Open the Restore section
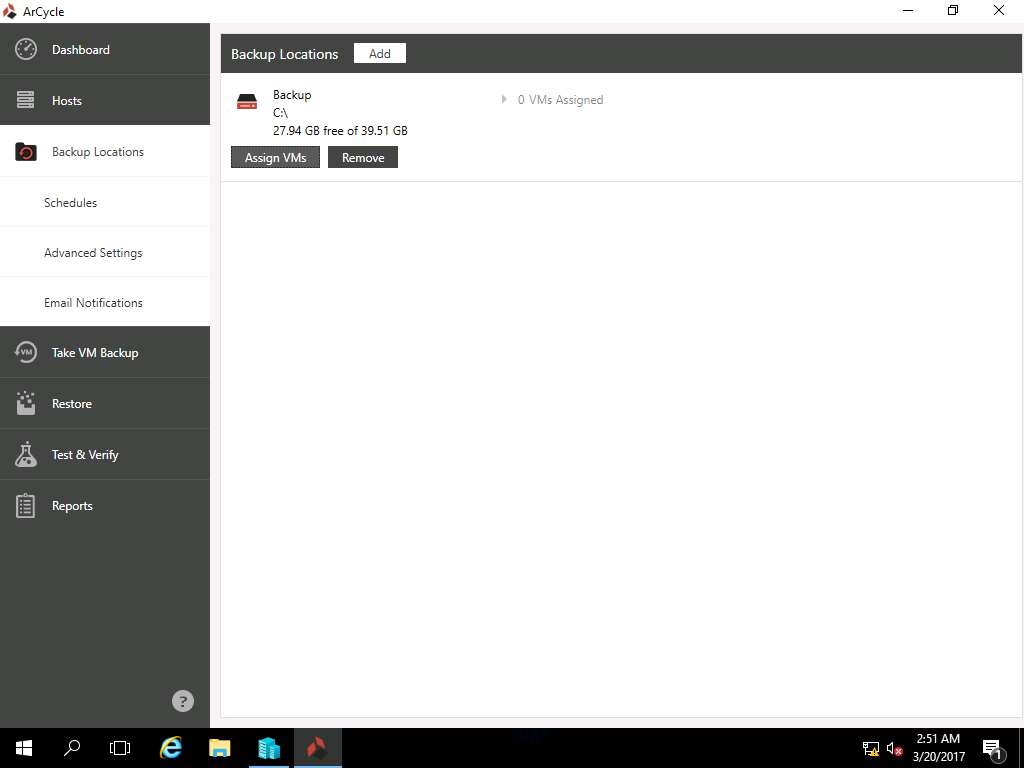This screenshot has width=1024, height=768. (x=104, y=403)
